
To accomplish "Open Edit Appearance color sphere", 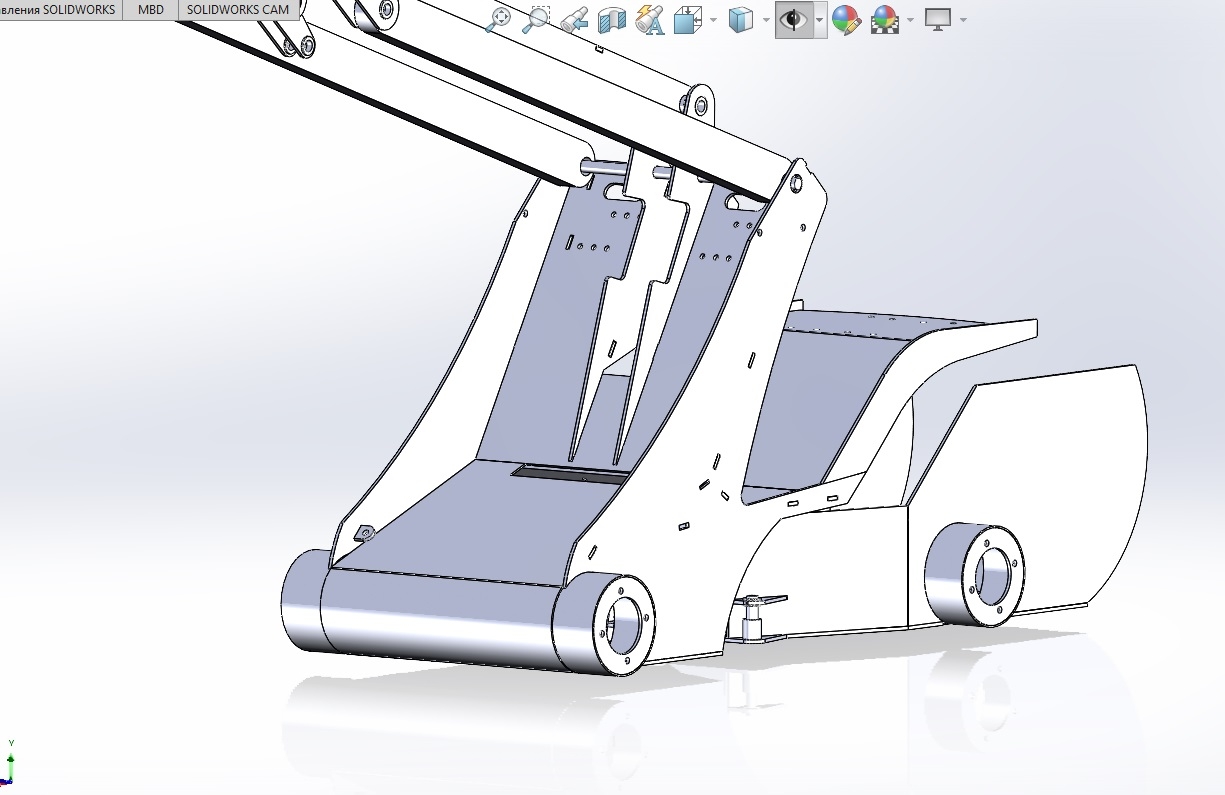I will (x=846, y=19).
